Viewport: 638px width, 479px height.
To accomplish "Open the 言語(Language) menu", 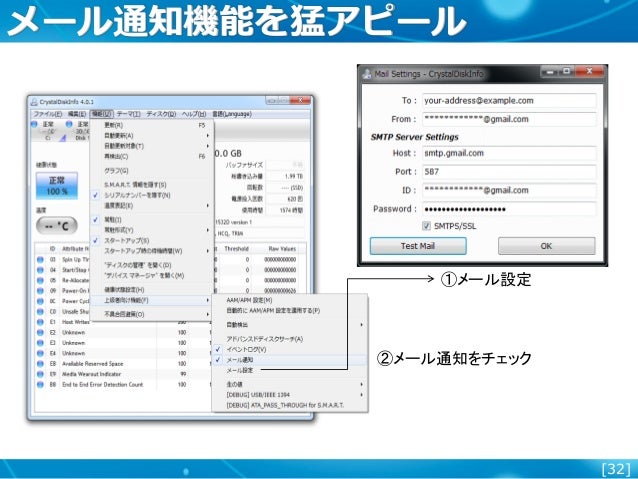I will click(232, 114).
